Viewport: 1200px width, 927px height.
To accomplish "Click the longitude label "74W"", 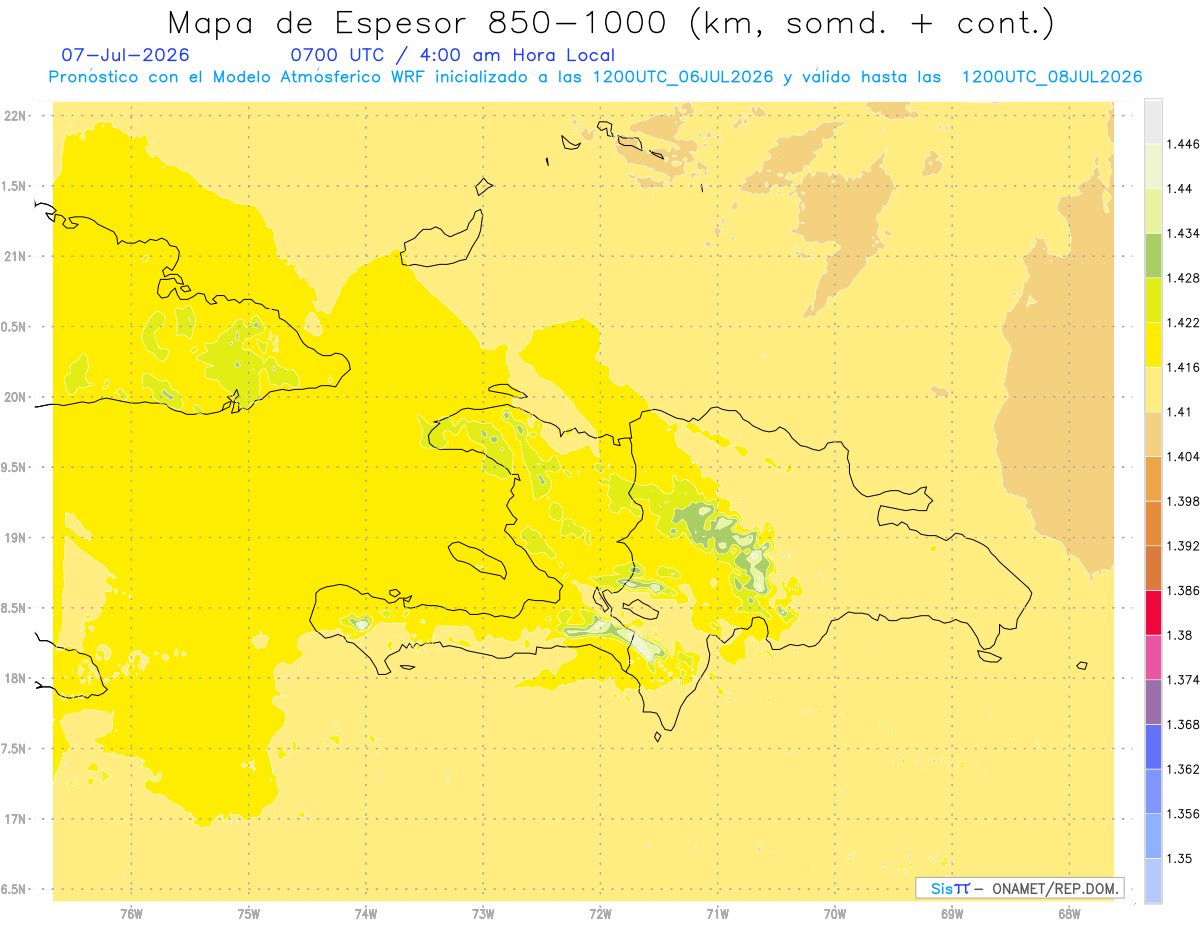I will 366,914.
